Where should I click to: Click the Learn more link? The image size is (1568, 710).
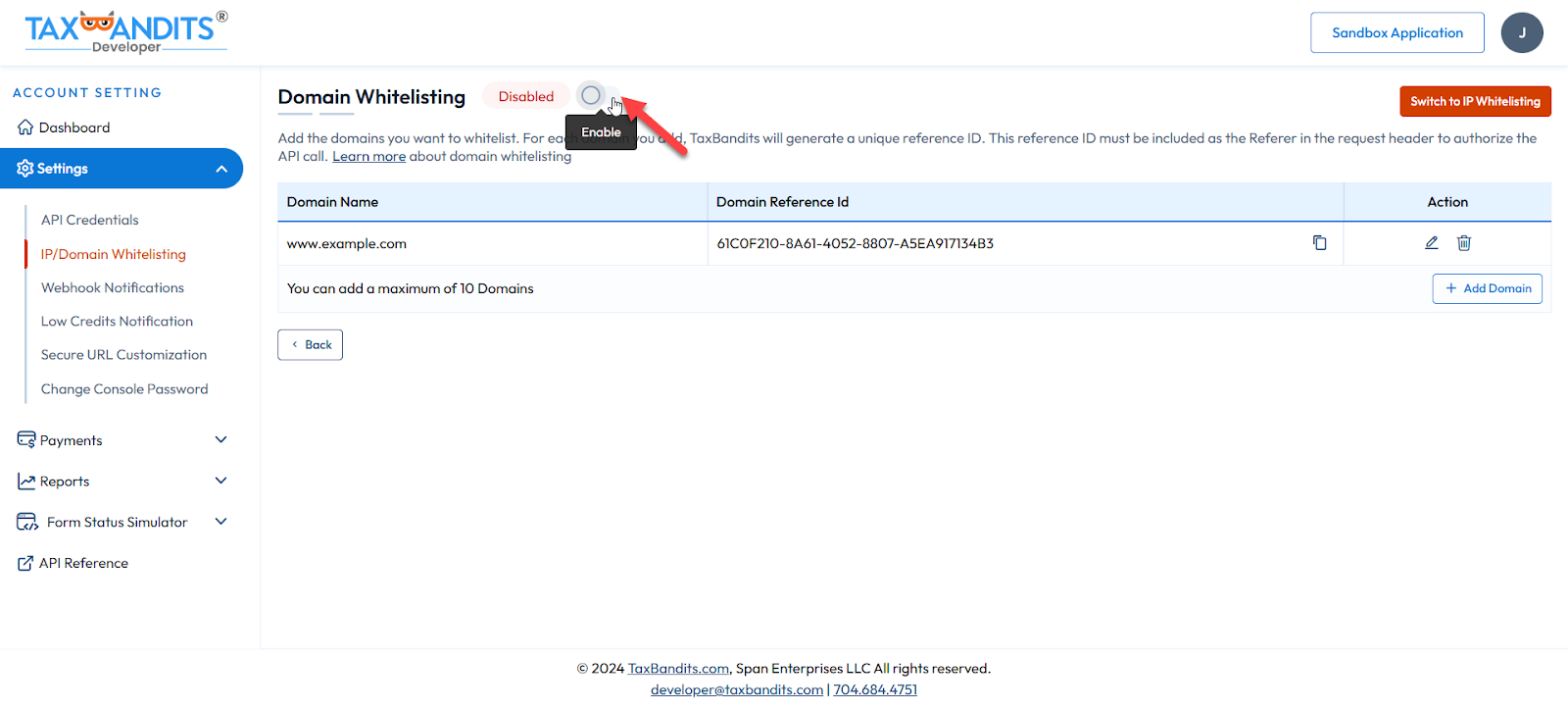click(368, 157)
